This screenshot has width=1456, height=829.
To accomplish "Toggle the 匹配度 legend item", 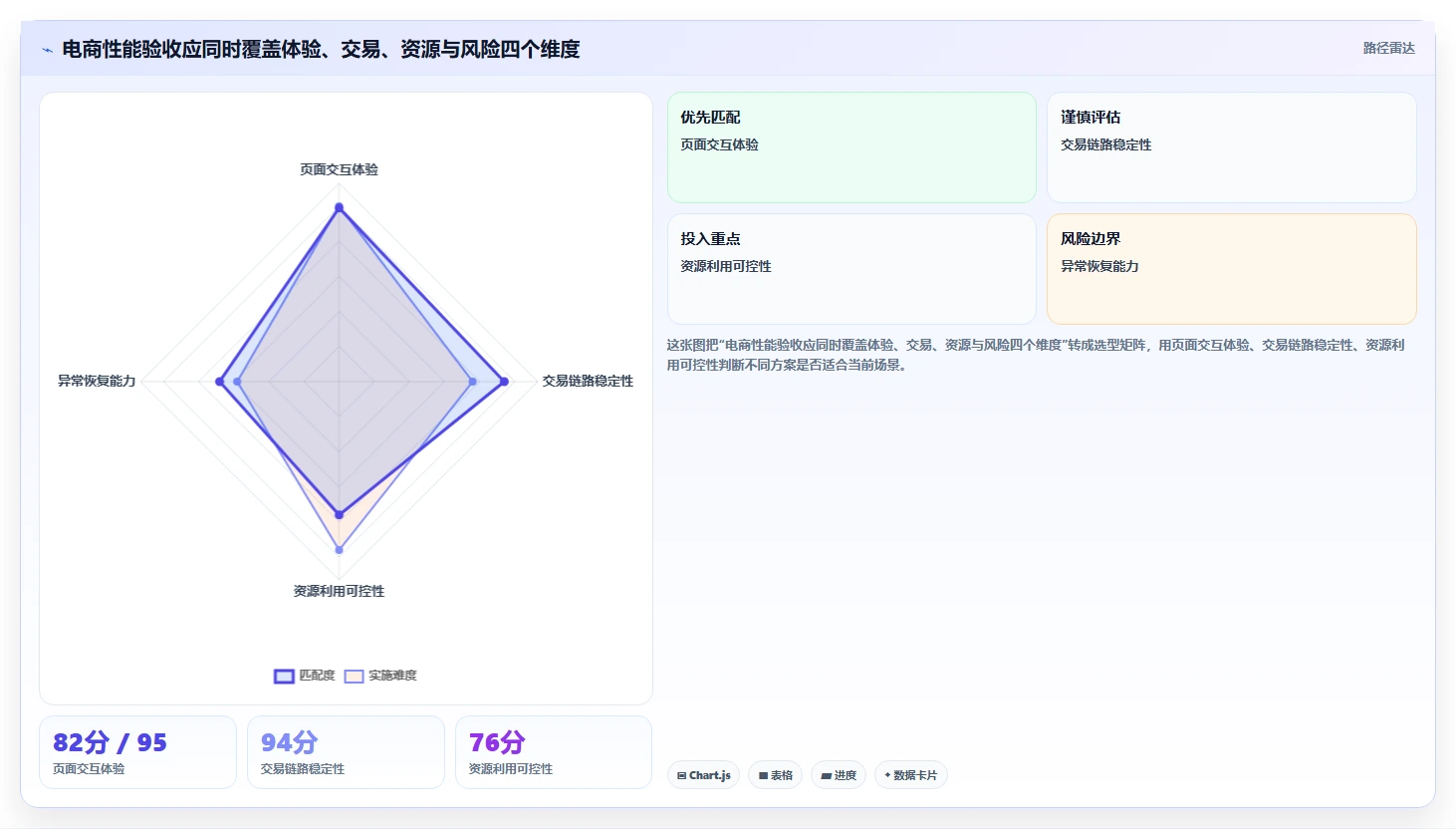I will pos(305,676).
